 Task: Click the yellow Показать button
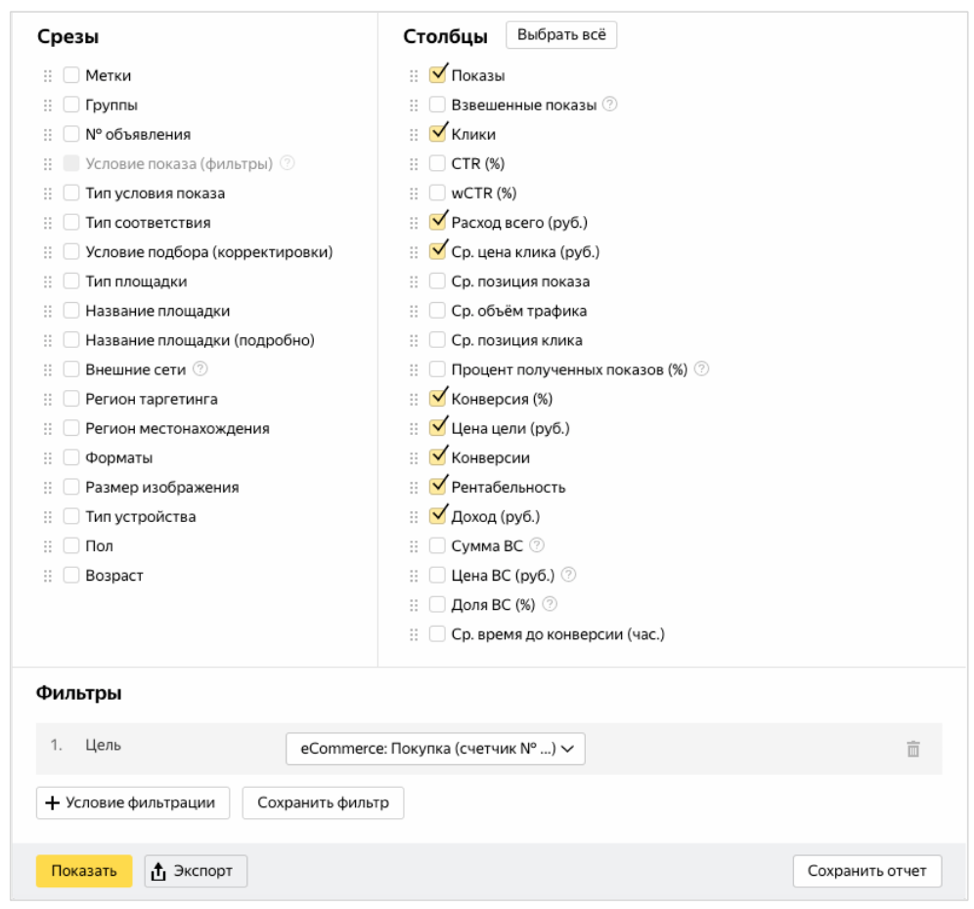pyautogui.click(x=84, y=871)
